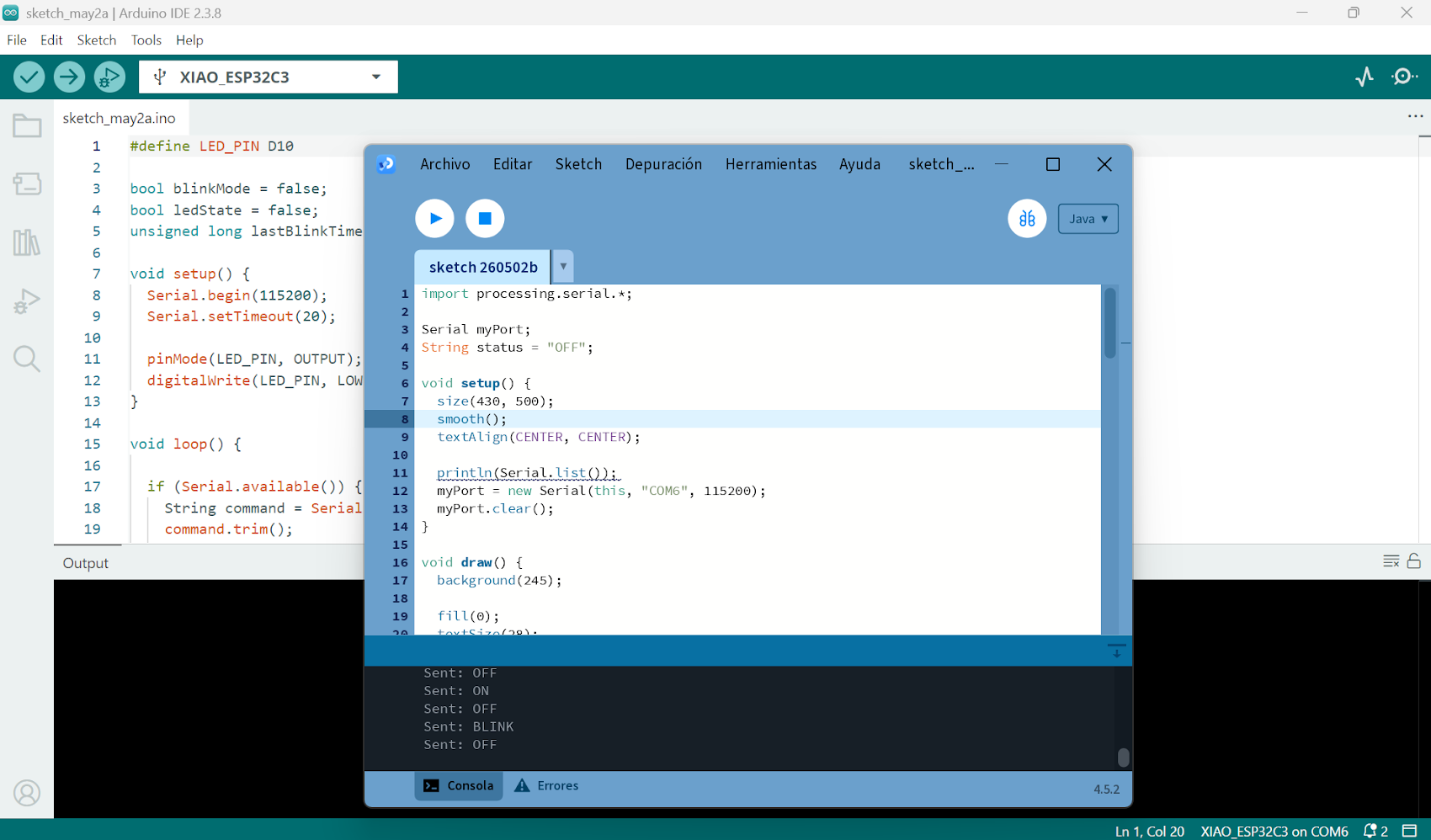1431x840 pixels.
Task: Open the Processing Sketch menu
Action: coord(578,164)
